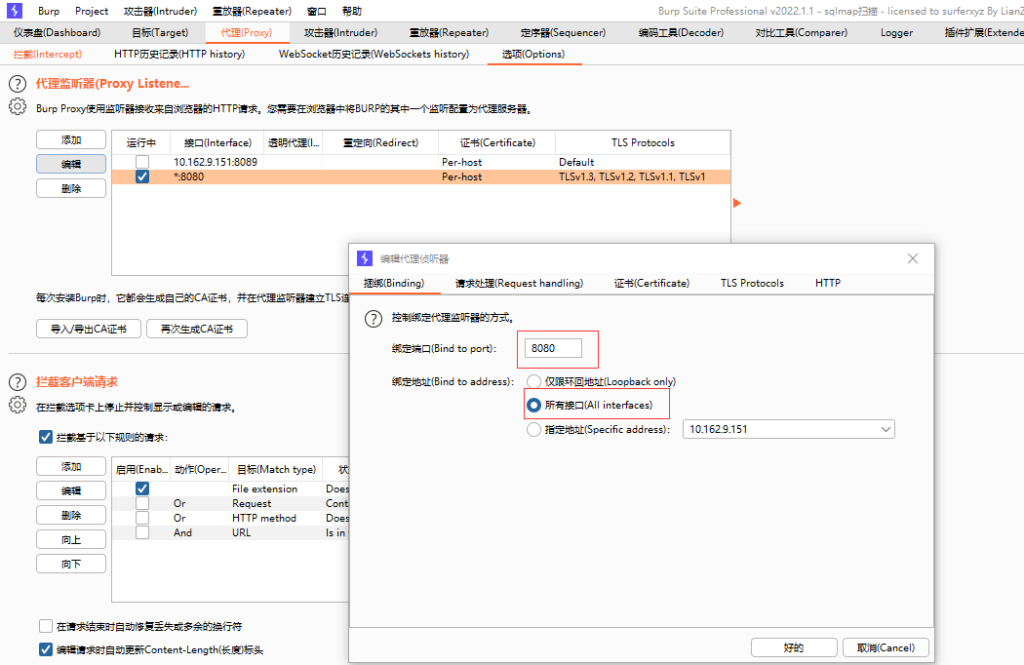Open the Options sub-tab
This screenshot has width=1024, height=665.
point(534,54)
